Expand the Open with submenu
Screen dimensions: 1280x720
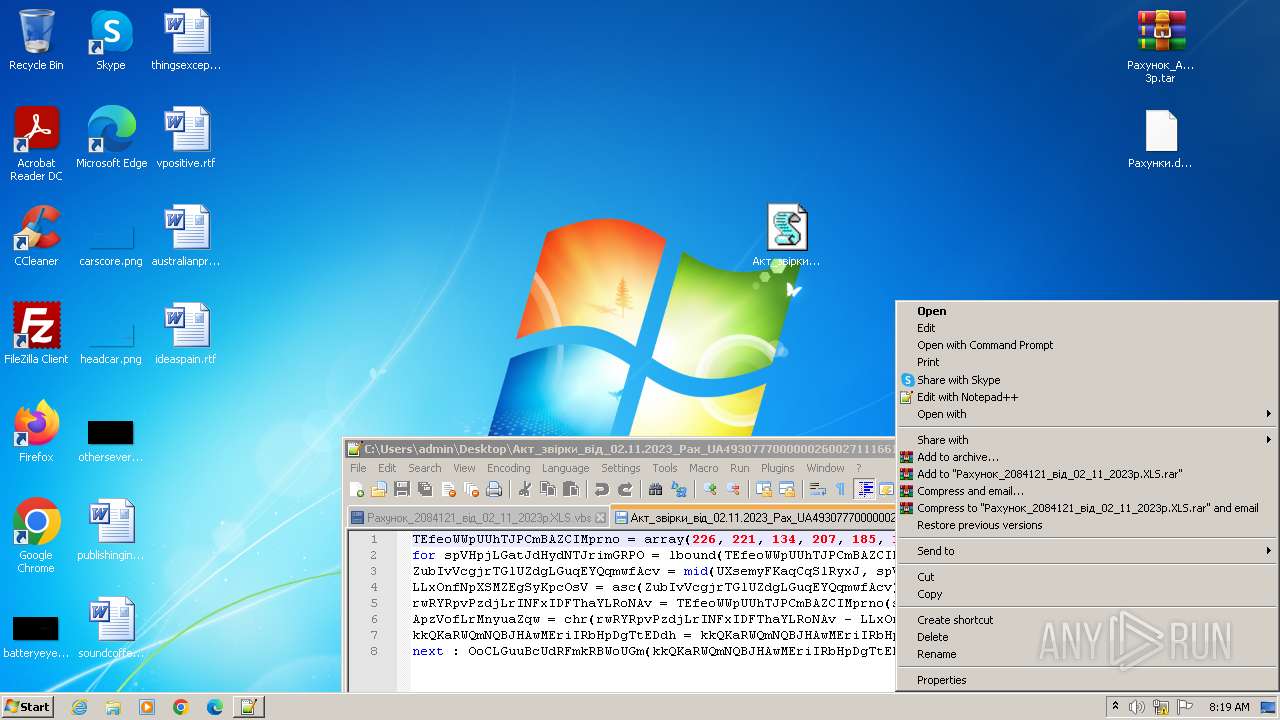click(x=1087, y=414)
